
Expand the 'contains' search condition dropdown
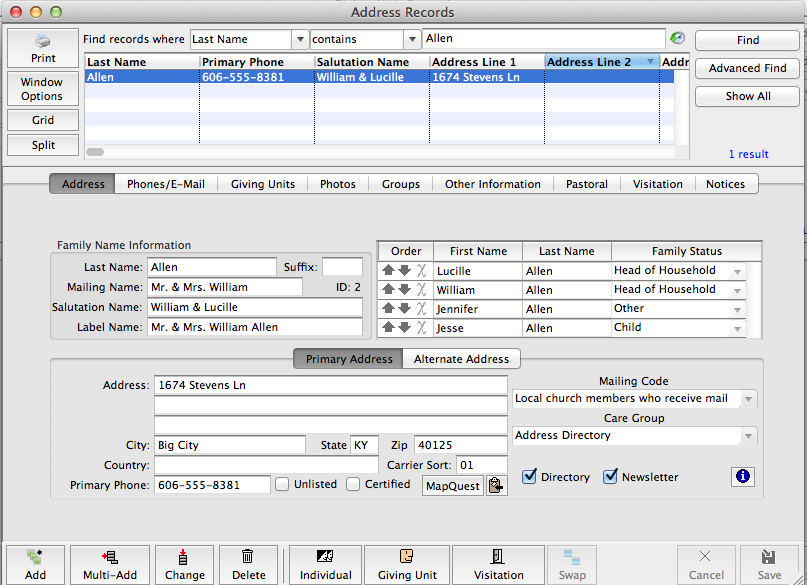pyautogui.click(x=411, y=39)
